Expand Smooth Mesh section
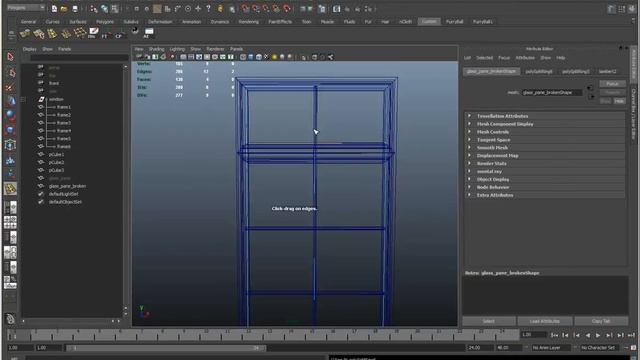Viewport: 640px width, 360px height. point(469,147)
